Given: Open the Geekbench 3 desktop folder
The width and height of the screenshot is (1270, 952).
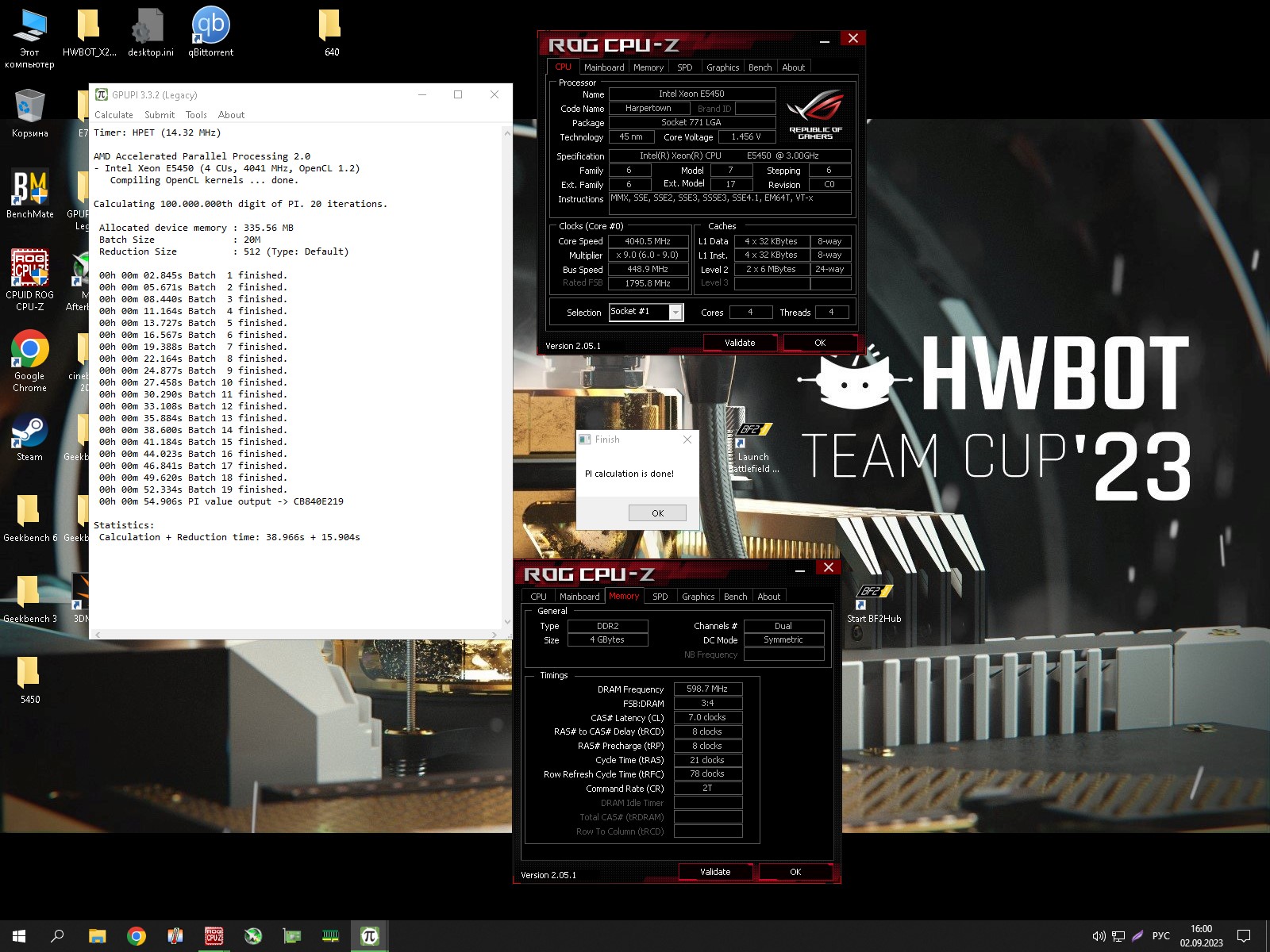Looking at the screenshot, I should click(x=29, y=599).
